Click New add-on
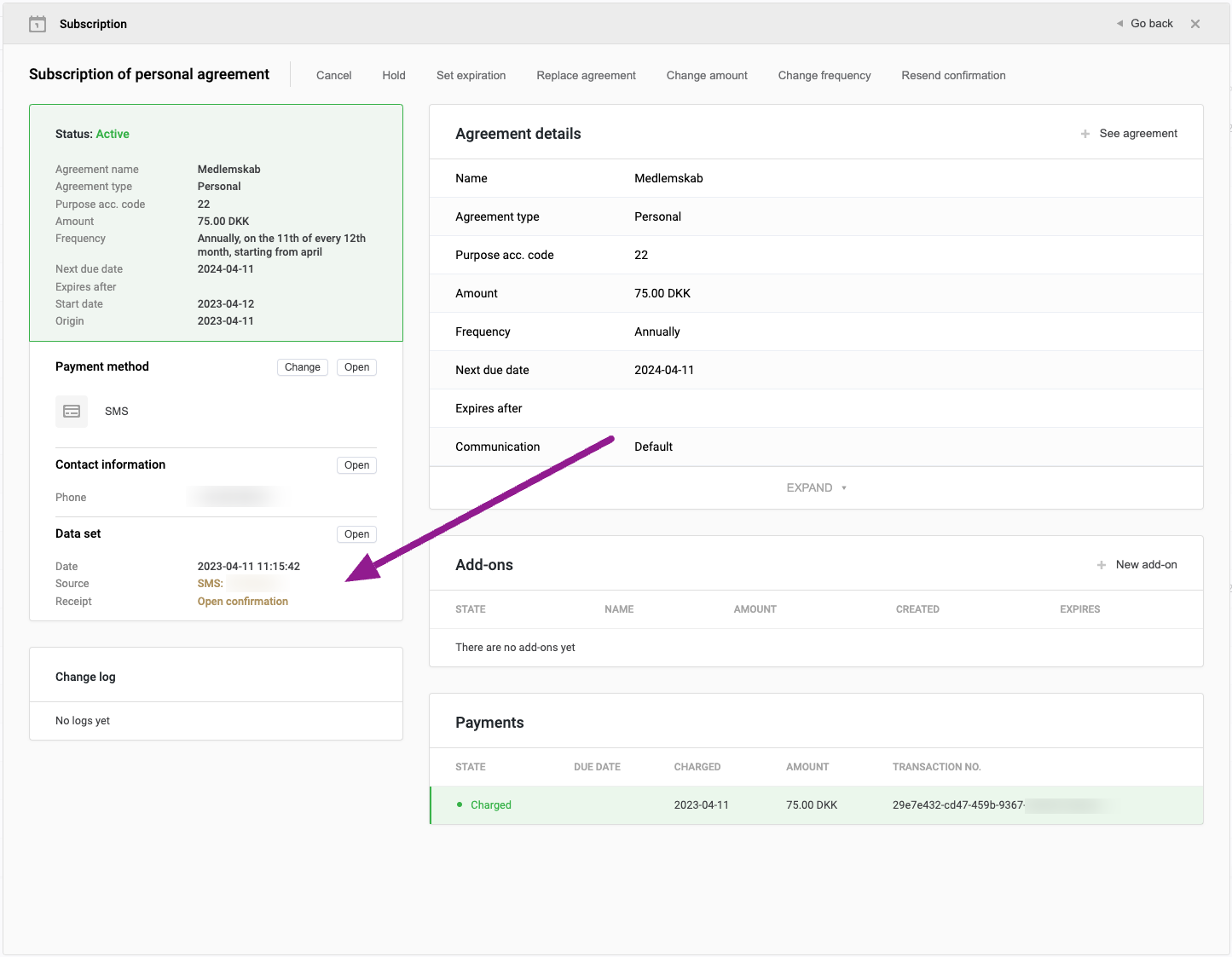 click(1146, 565)
